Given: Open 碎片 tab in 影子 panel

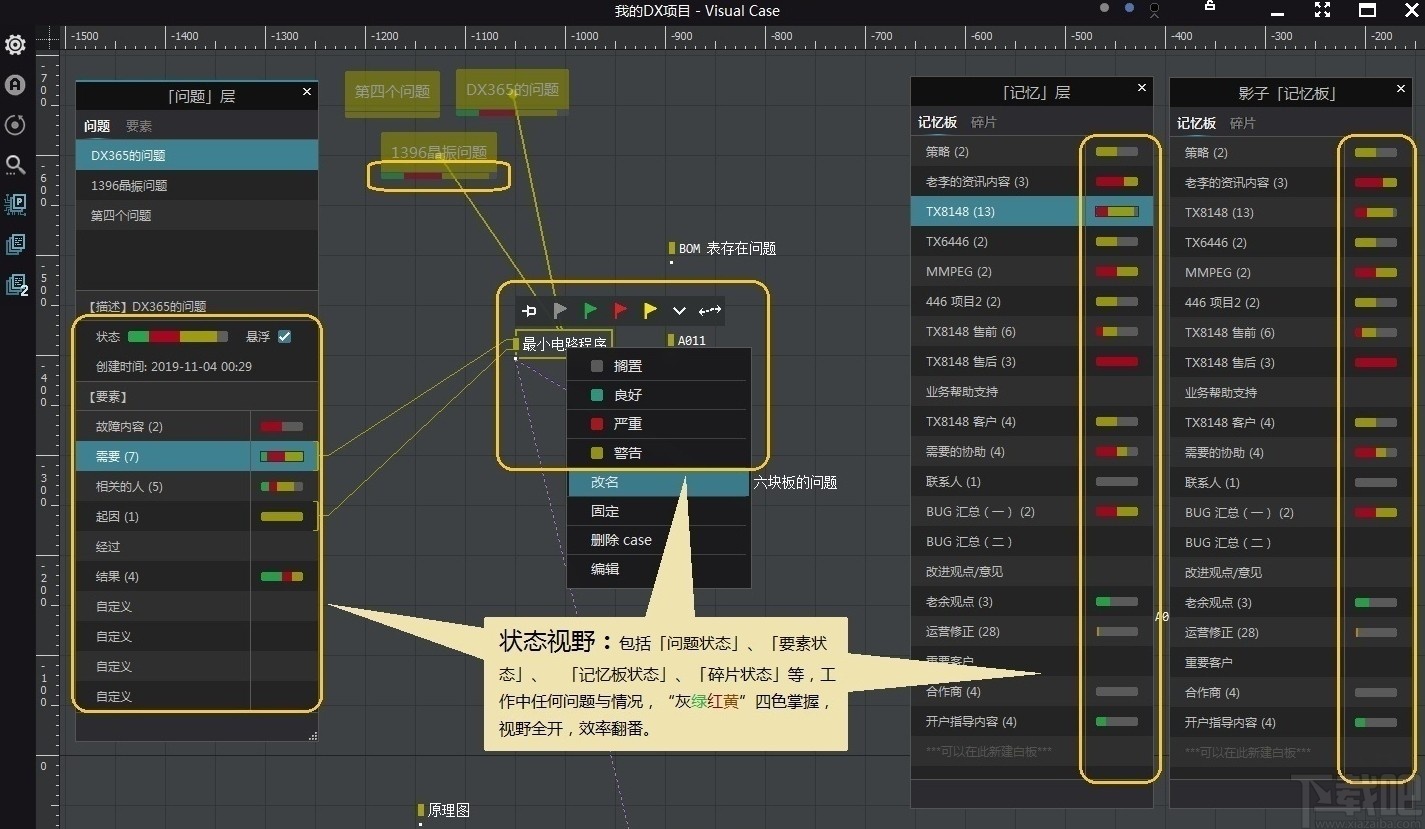Looking at the screenshot, I should pyautogui.click(x=1243, y=123).
